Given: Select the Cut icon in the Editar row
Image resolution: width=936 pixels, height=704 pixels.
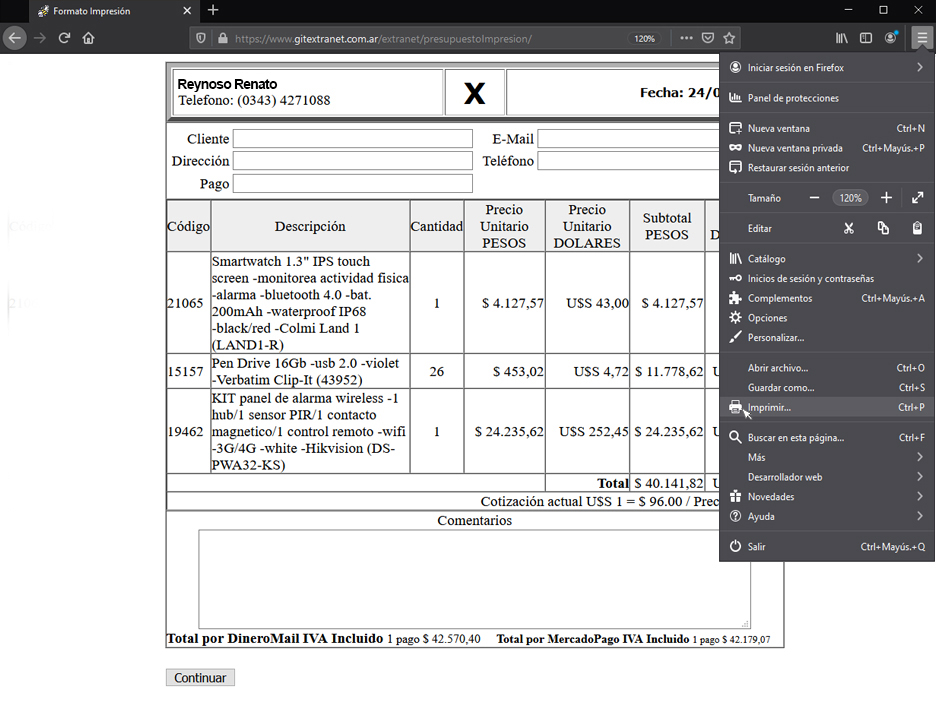Looking at the screenshot, I should (x=849, y=228).
